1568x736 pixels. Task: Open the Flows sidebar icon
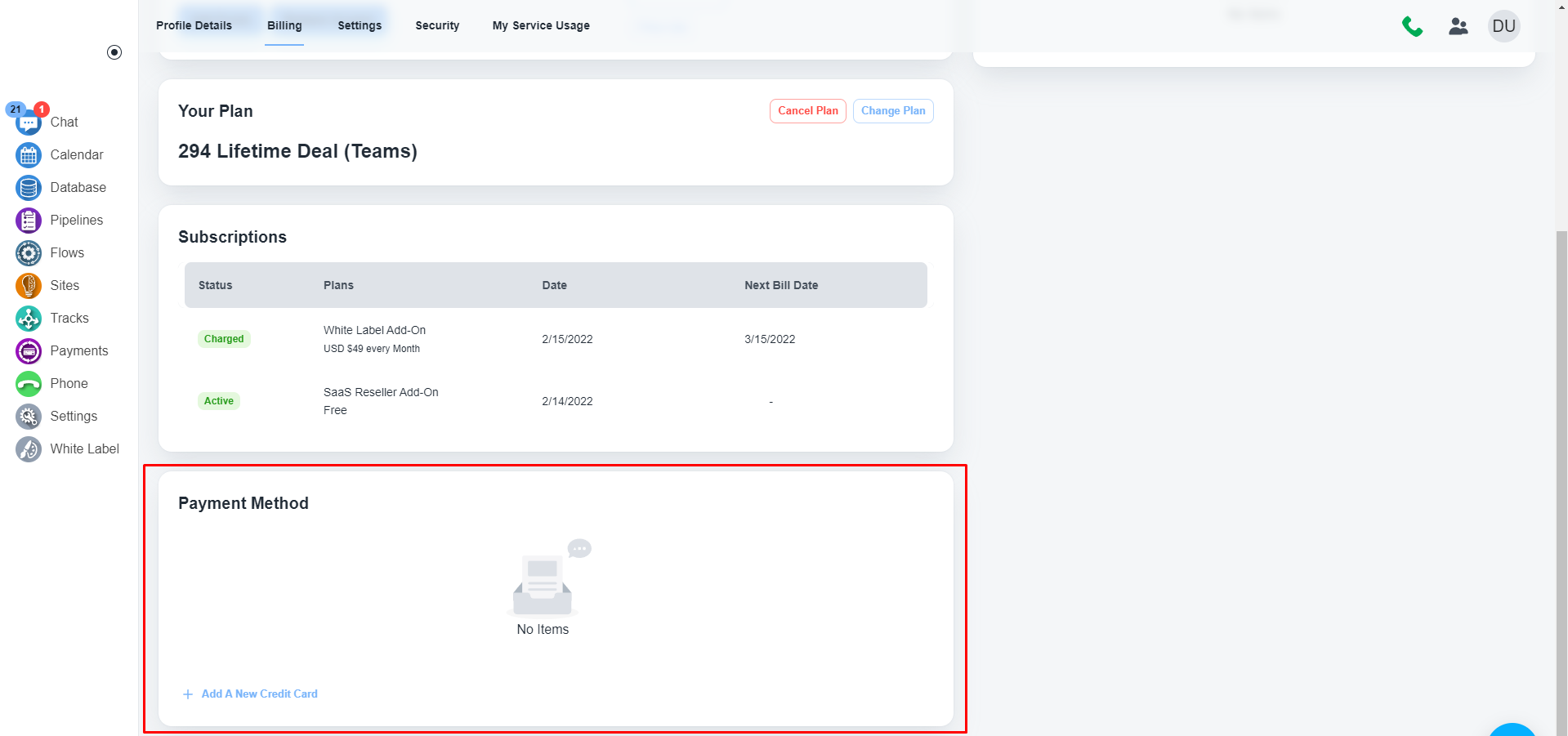(x=29, y=253)
